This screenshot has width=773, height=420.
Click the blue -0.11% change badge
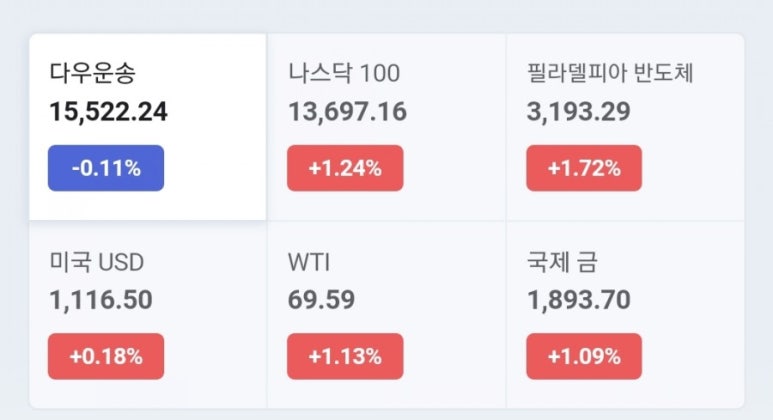[106, 168]
